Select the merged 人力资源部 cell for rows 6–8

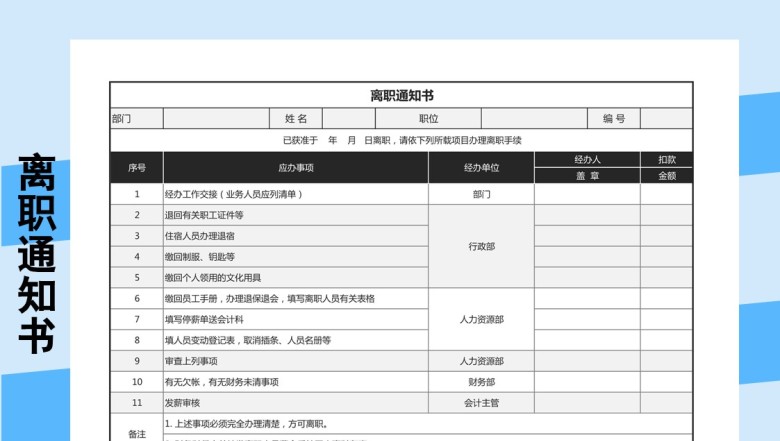[482, 320]
